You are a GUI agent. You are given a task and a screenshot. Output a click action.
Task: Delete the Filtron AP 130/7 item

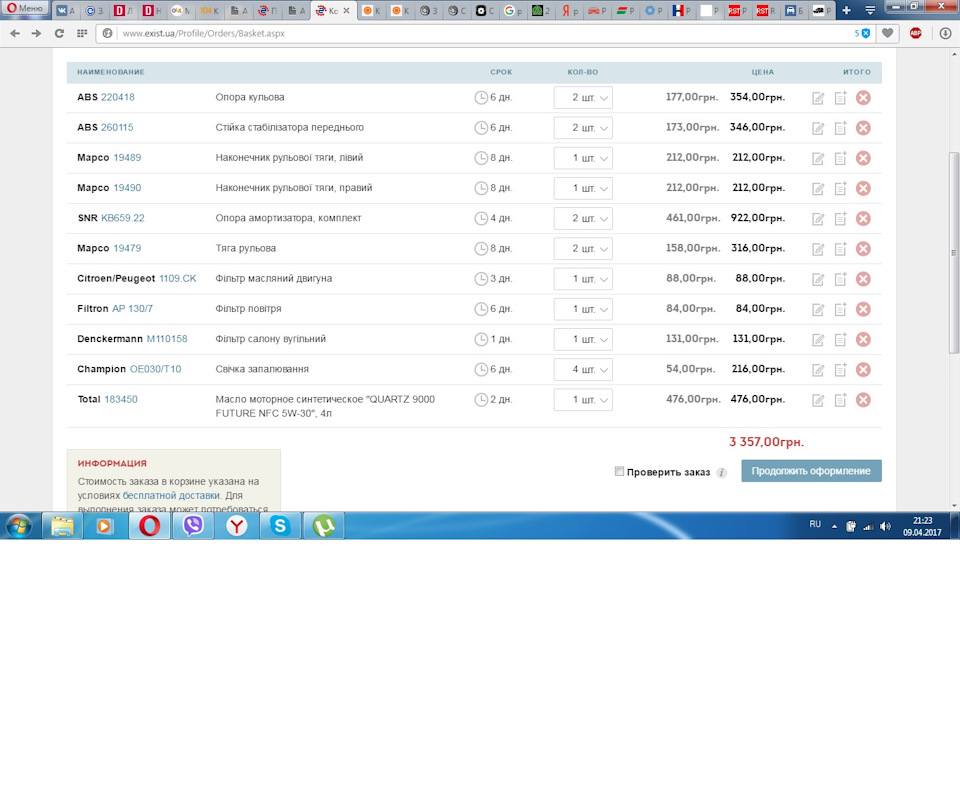(863, 309)
